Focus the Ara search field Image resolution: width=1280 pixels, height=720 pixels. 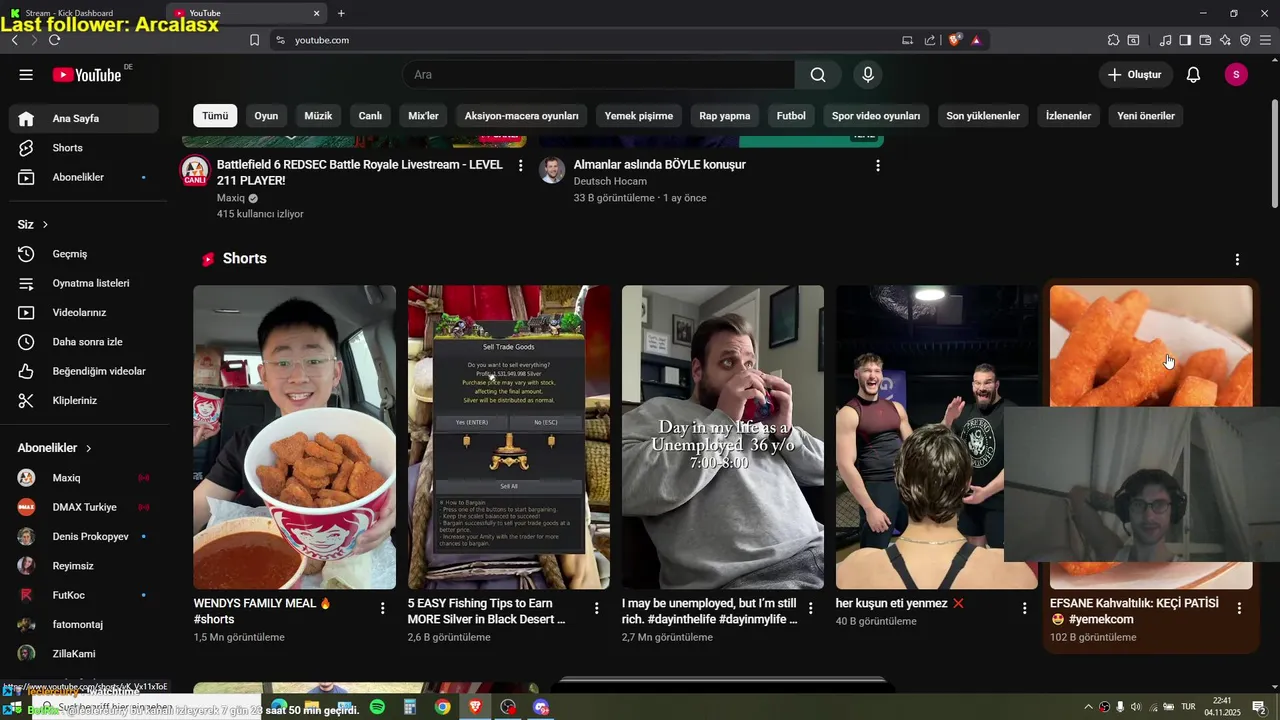coord(599,75)
